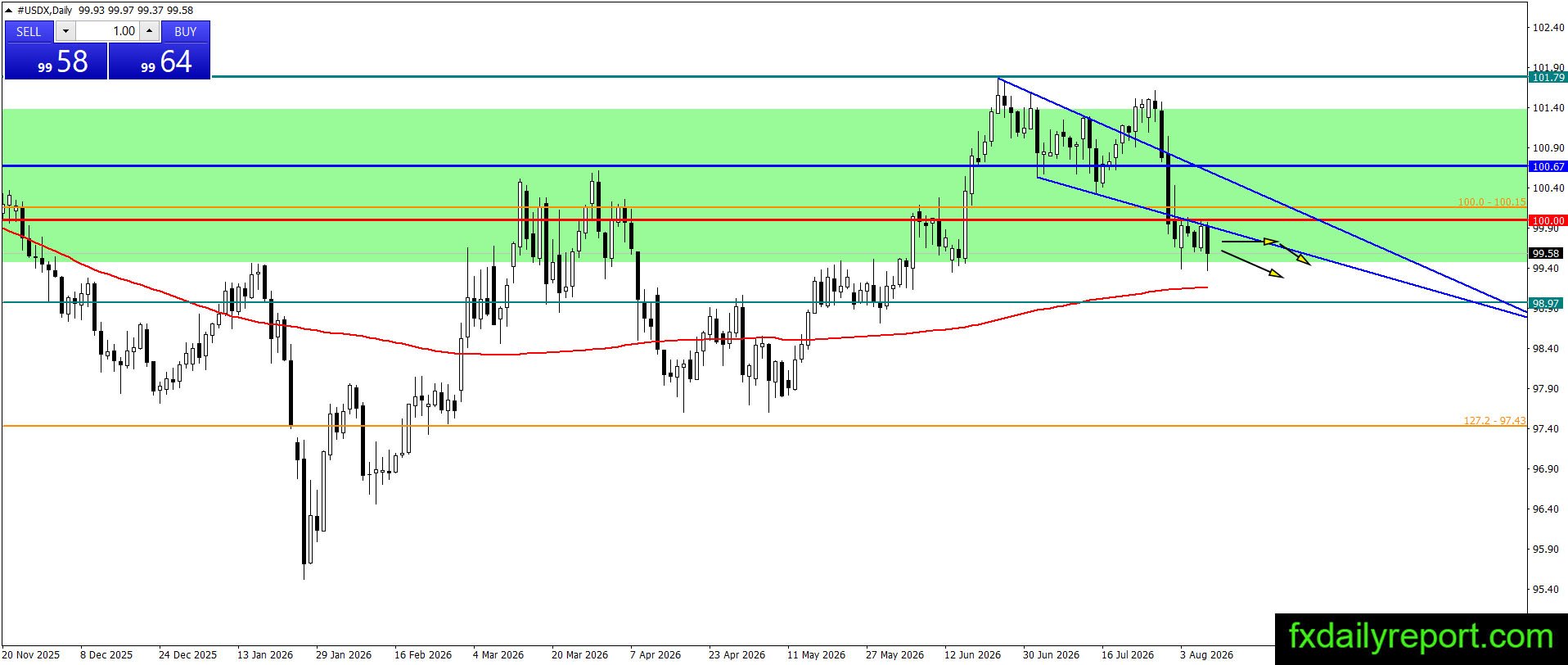Click the fxdailyreport.com watermark
Screen dimensions: 1568x665
(1421, 637)
